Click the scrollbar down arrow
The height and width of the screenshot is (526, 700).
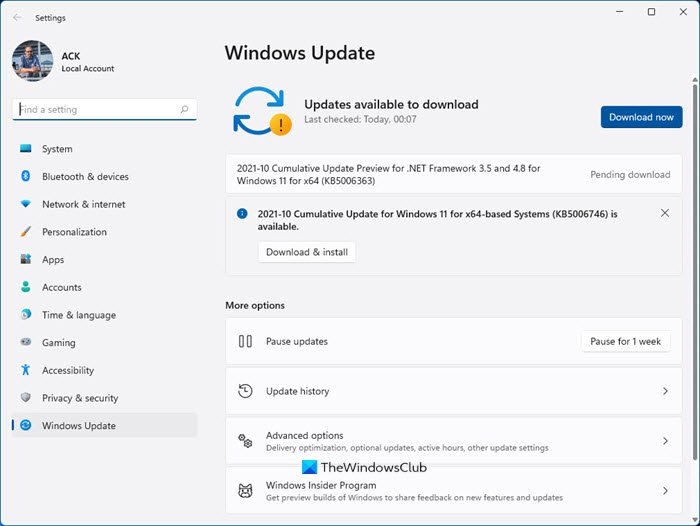point(695,519)
